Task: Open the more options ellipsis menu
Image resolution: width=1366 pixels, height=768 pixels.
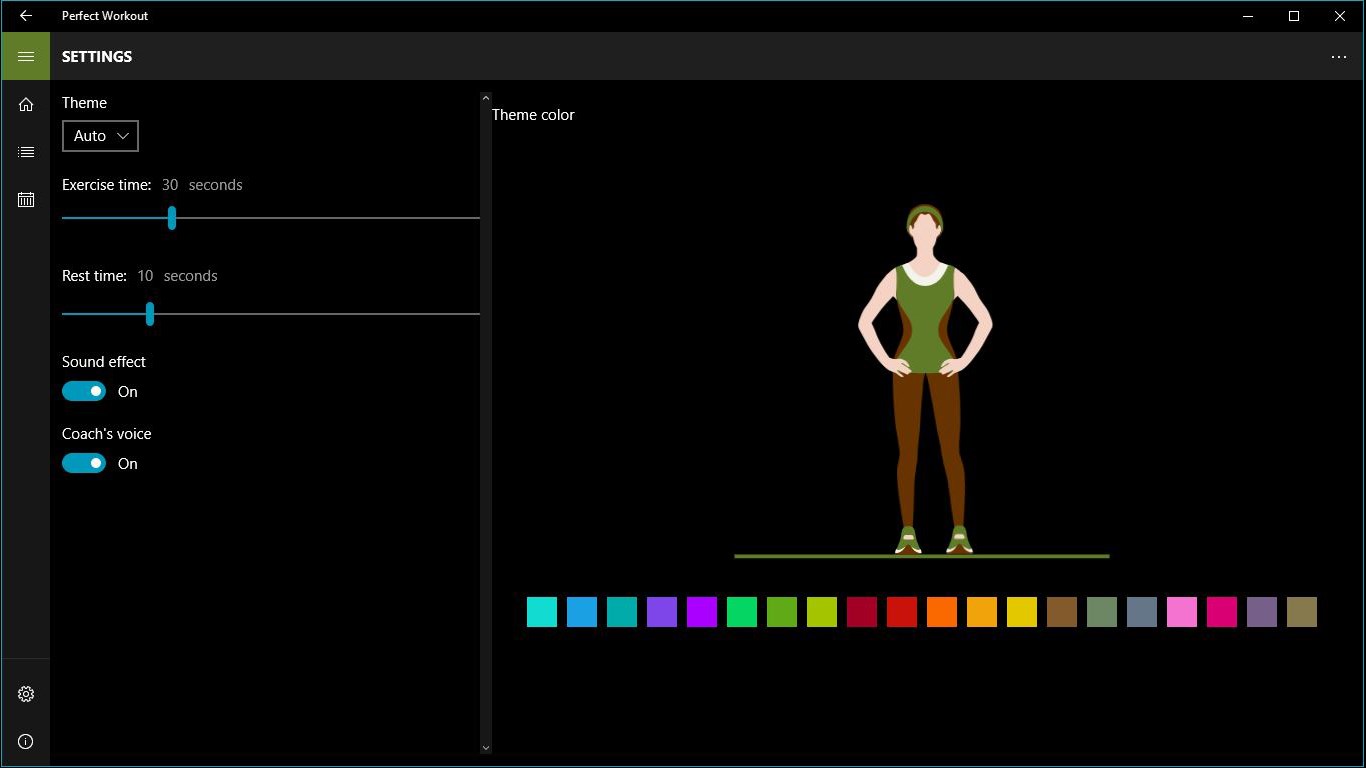Action: [x=1339, y=57]
